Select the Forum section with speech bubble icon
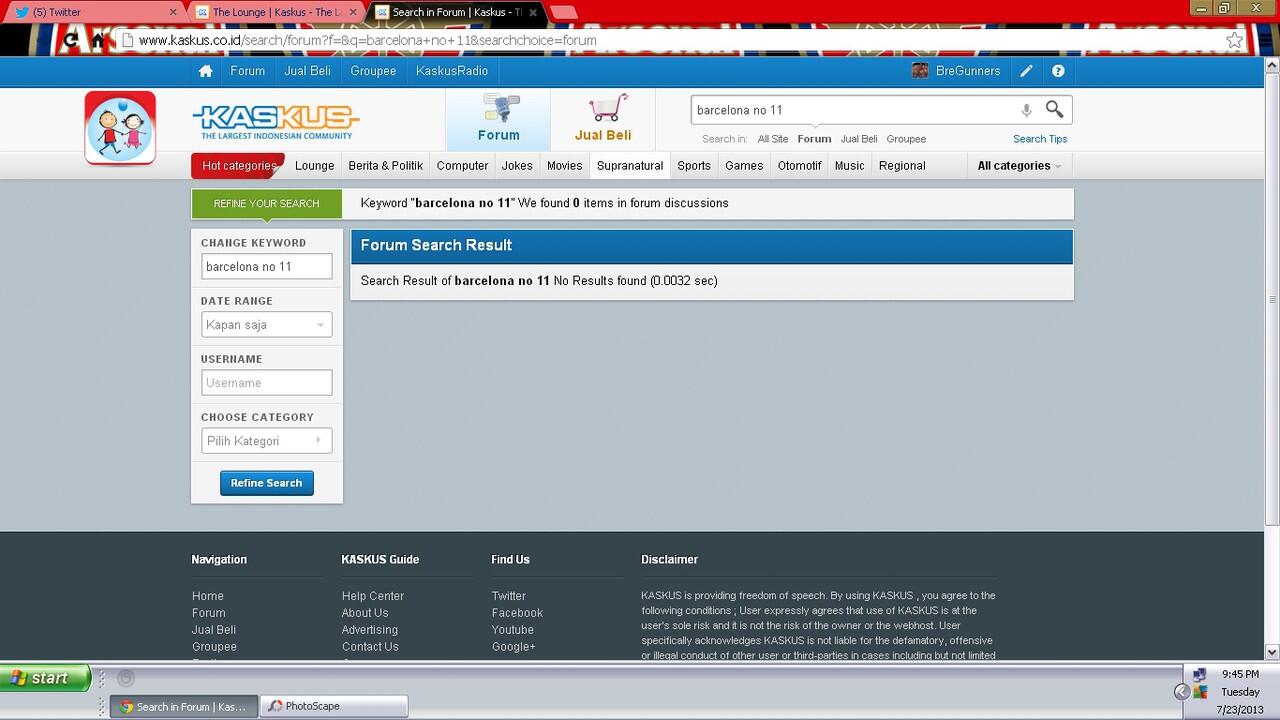 [x=498, y=119]
